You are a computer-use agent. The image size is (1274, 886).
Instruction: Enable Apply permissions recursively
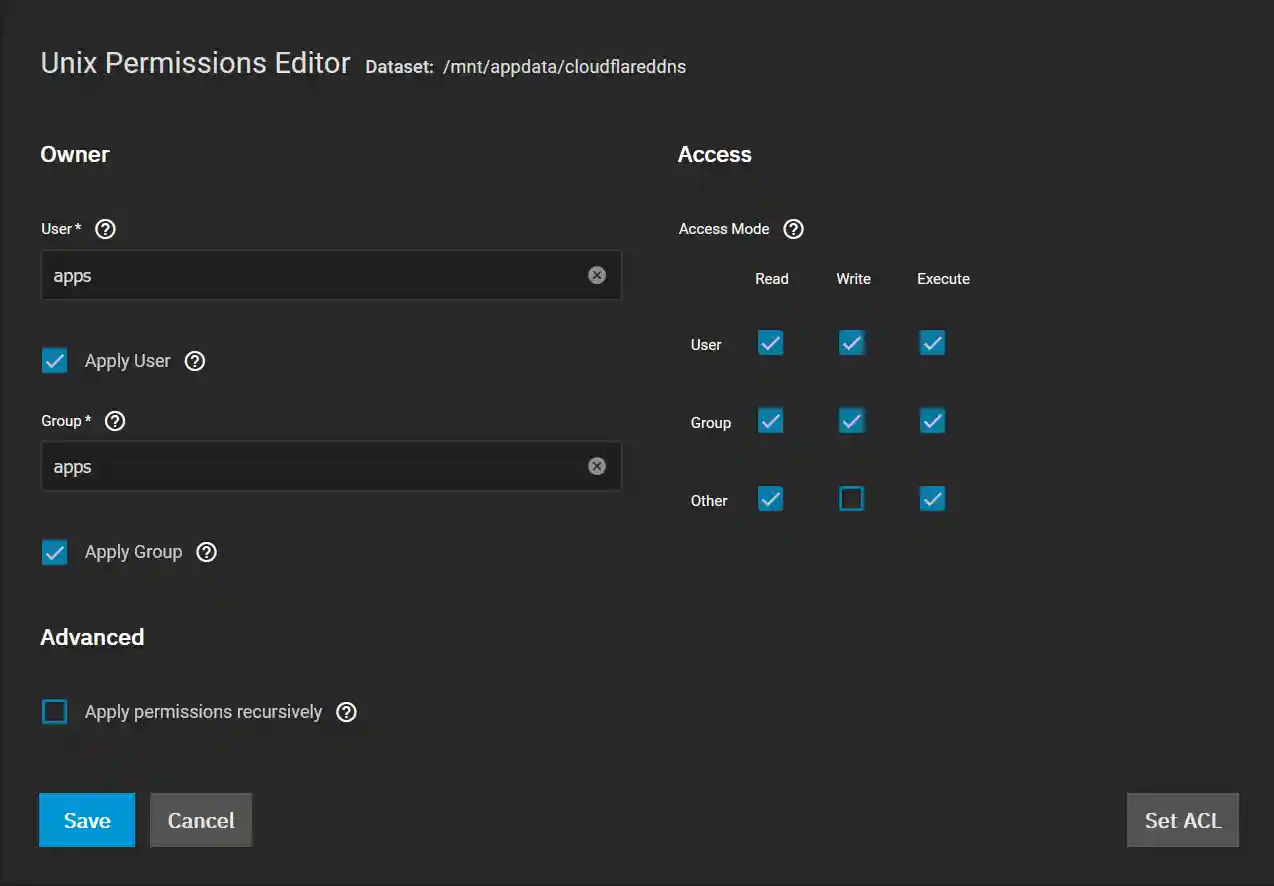pyautogui.click(x=54, y=711)
